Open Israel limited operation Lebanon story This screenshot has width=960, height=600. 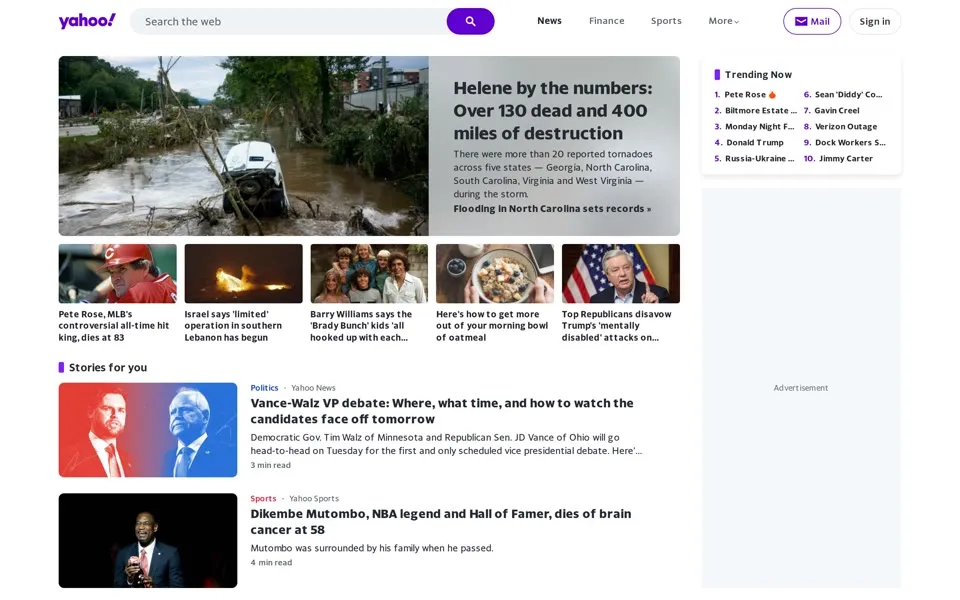click(x=233, y=326)
